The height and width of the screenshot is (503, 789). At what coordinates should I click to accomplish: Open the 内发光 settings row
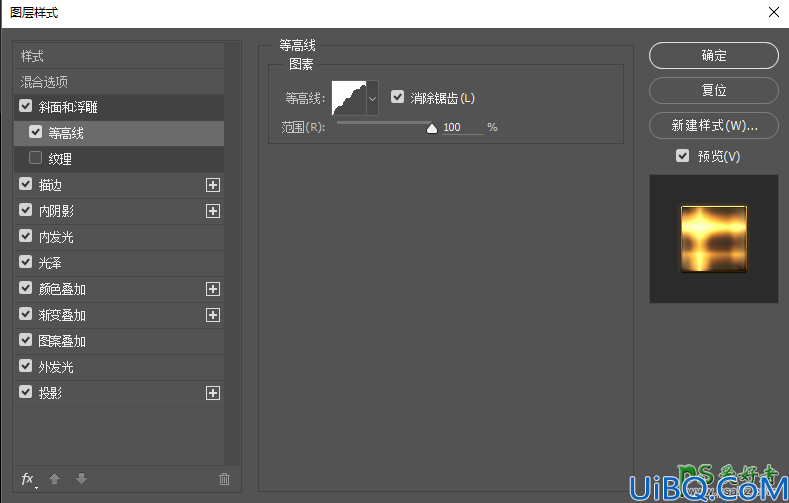pyautogui.click(x=119, y=237)
